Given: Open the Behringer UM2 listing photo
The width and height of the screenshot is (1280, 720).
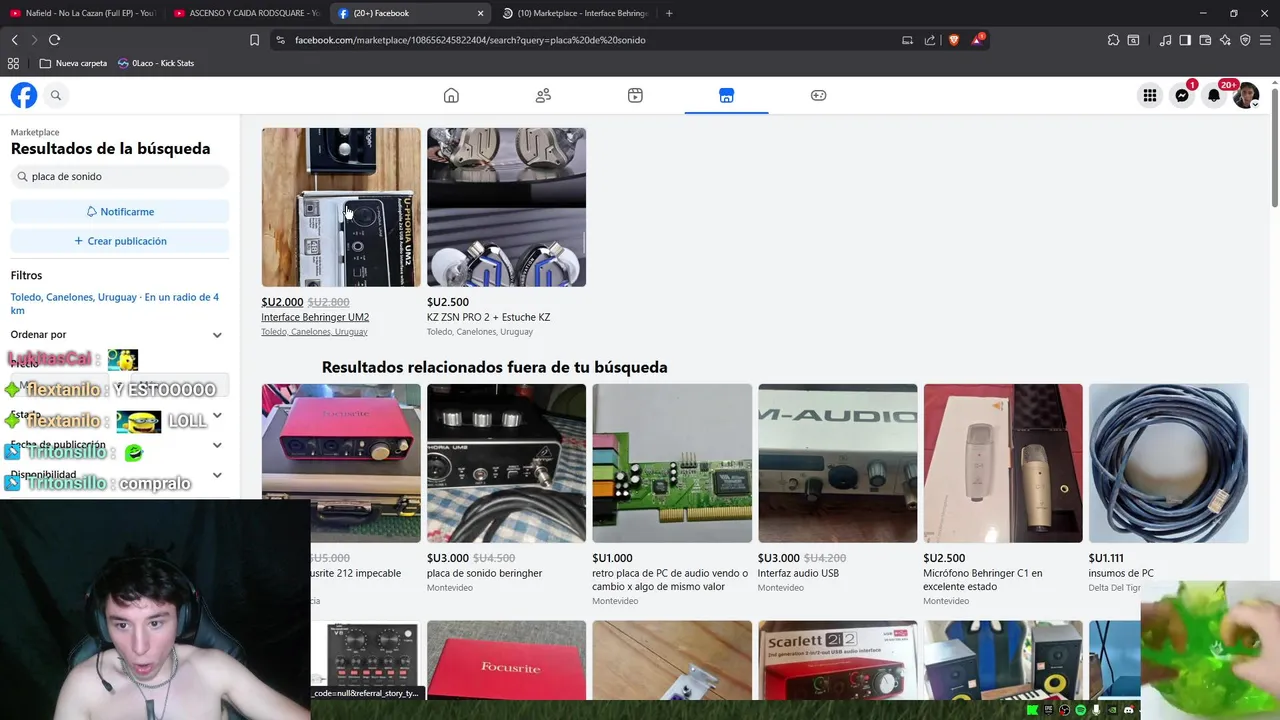Looking at the screenshot, I should [341, 207].
